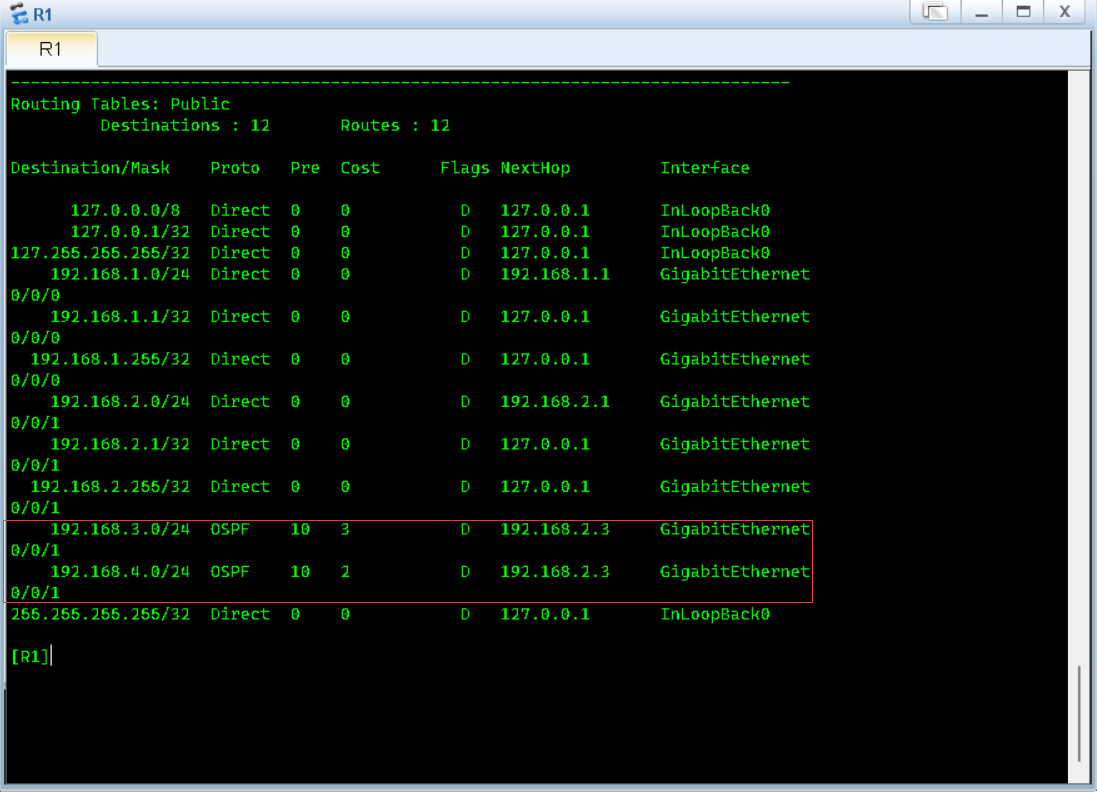Click the 'Routing Tables: Public' text

[x=120, y=104]
